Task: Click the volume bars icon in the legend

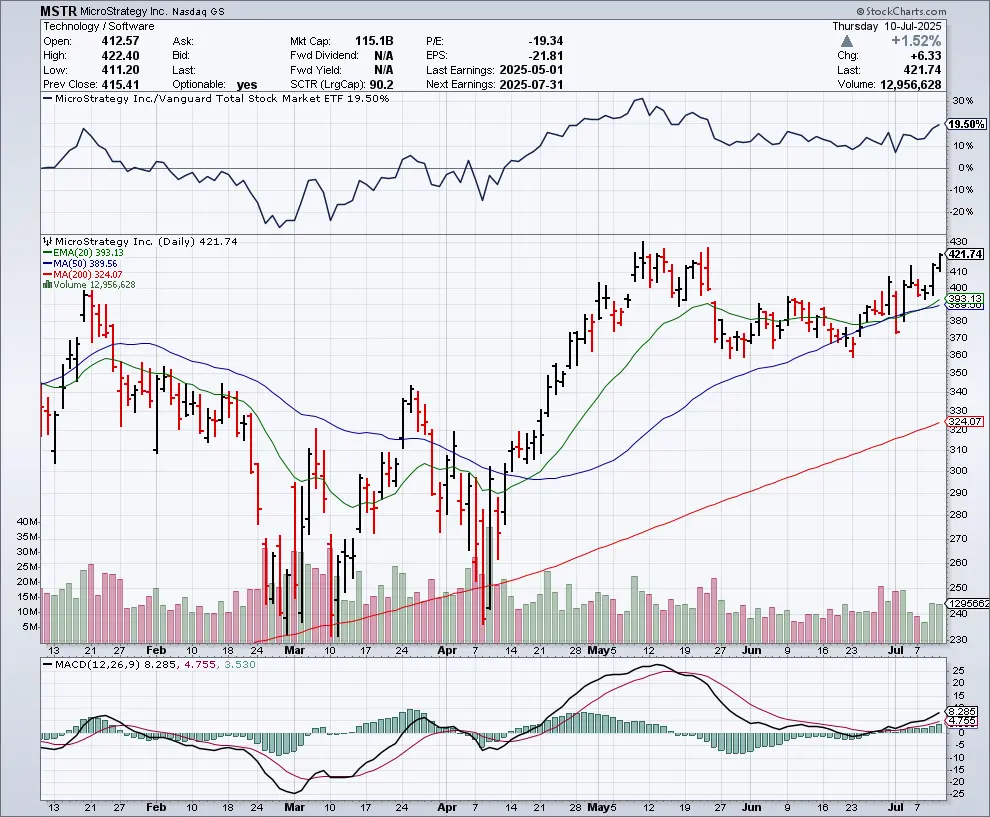Action: tap(47, 285)
